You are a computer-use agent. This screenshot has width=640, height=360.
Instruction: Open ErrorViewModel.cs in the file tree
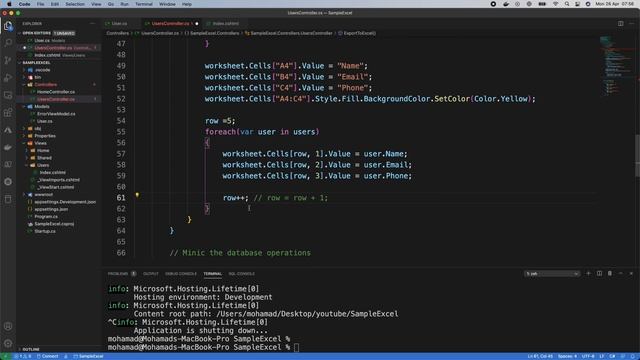(56, 114)
